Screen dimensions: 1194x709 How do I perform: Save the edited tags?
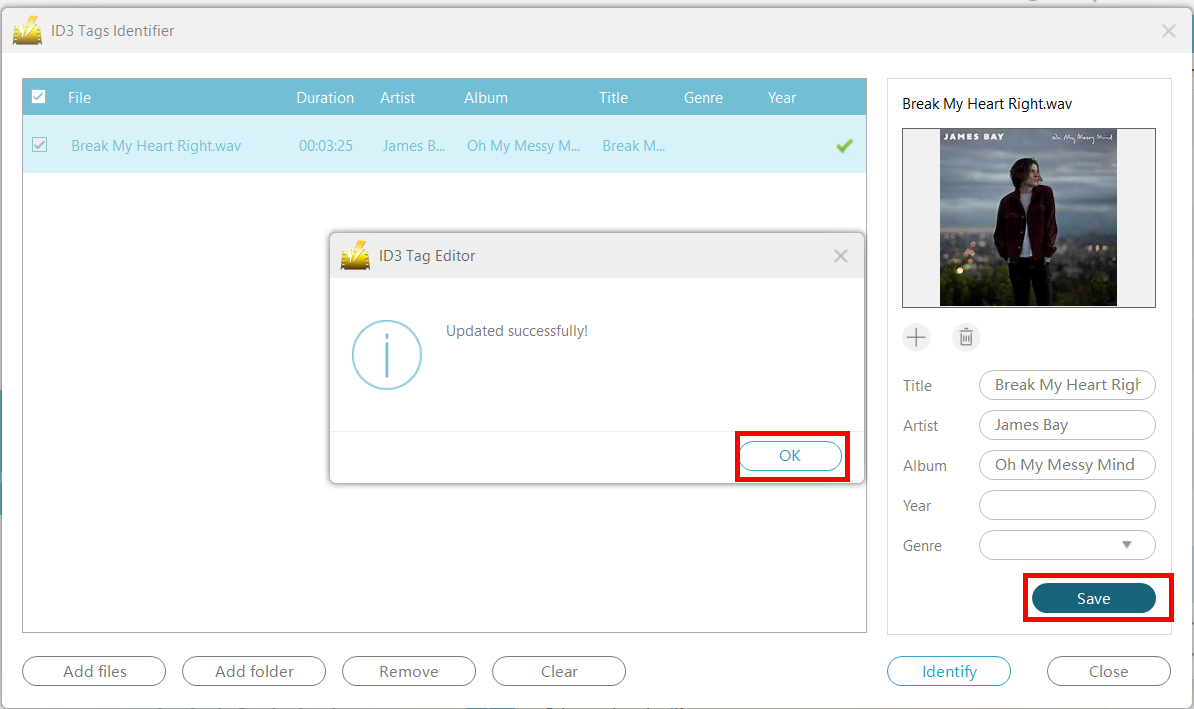coord(1093,598)
